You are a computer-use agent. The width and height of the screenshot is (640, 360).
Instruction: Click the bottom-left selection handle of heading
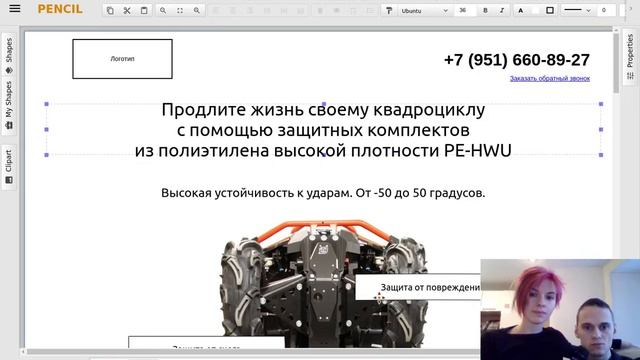47,155
